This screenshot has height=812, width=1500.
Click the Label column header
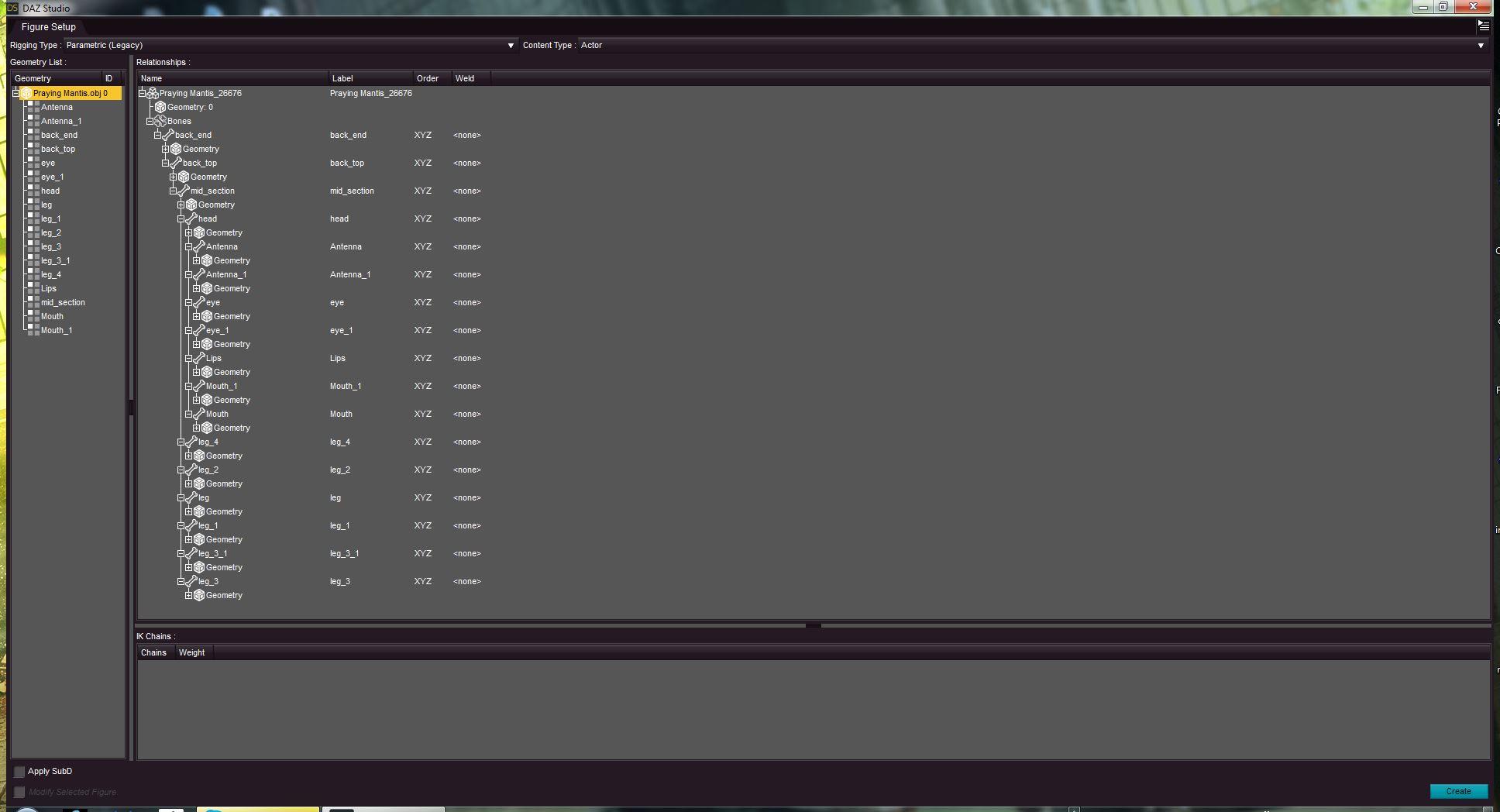pyautogui.click(x=370, y=78)
